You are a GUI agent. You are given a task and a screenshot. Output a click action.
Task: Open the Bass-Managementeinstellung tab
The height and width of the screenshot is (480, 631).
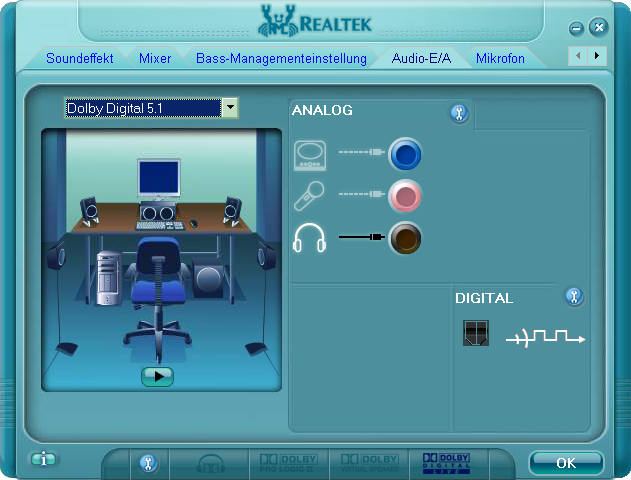tap(281, 58)
